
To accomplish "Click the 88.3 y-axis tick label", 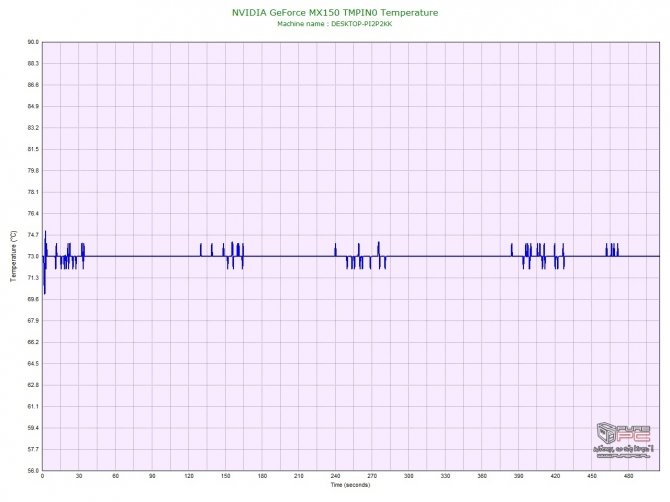I will pyautogui.click(x=33, y=64).
